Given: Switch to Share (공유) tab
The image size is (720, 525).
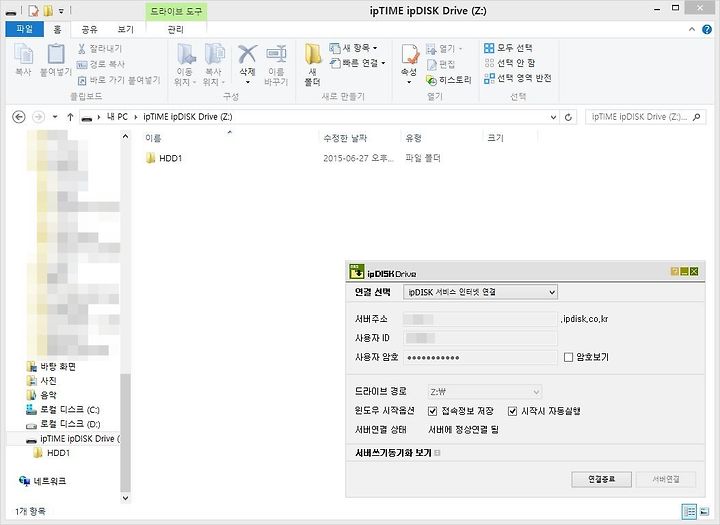Looking at the screenshot, I should [90, 29].
